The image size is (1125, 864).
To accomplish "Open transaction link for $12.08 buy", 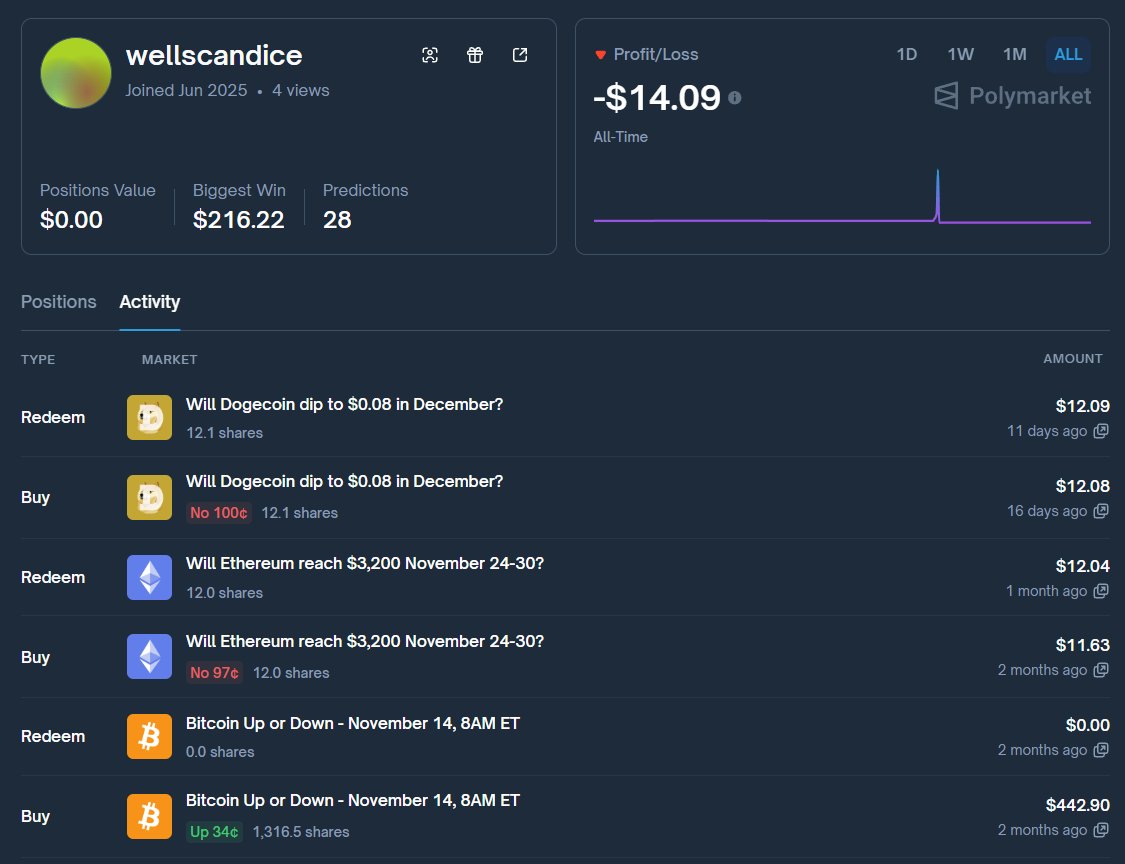I will click(x=1101, y=511).
